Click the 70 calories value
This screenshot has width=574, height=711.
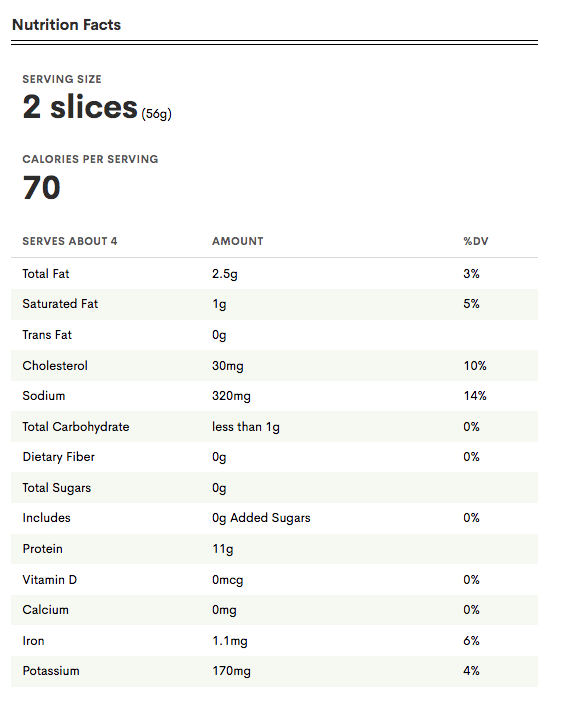42,187
